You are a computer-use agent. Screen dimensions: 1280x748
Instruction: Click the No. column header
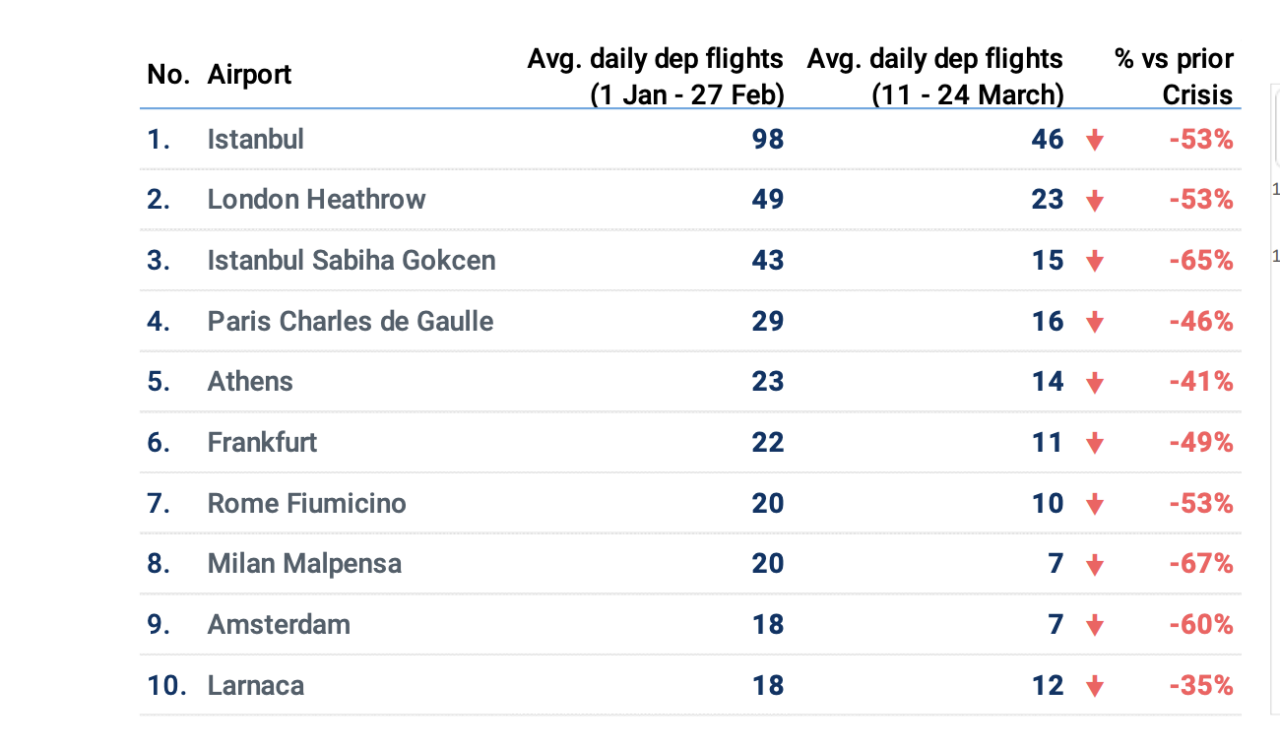click(168, 75)
